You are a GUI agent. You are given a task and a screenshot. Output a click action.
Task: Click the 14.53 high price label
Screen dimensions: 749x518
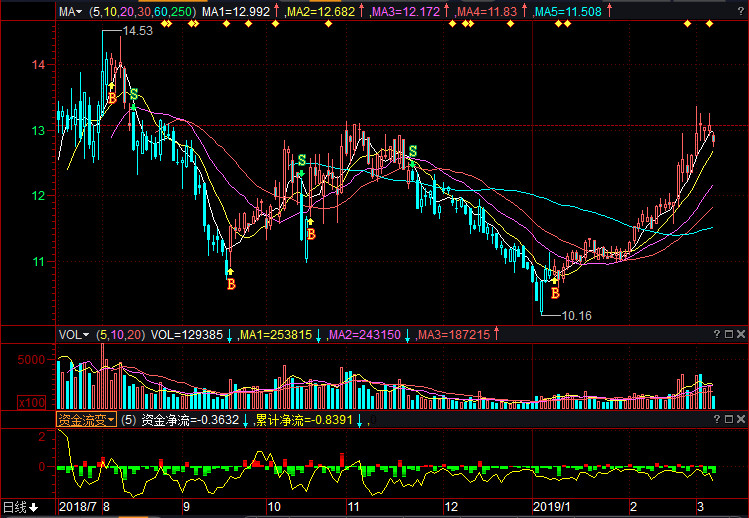coord(137,32)
